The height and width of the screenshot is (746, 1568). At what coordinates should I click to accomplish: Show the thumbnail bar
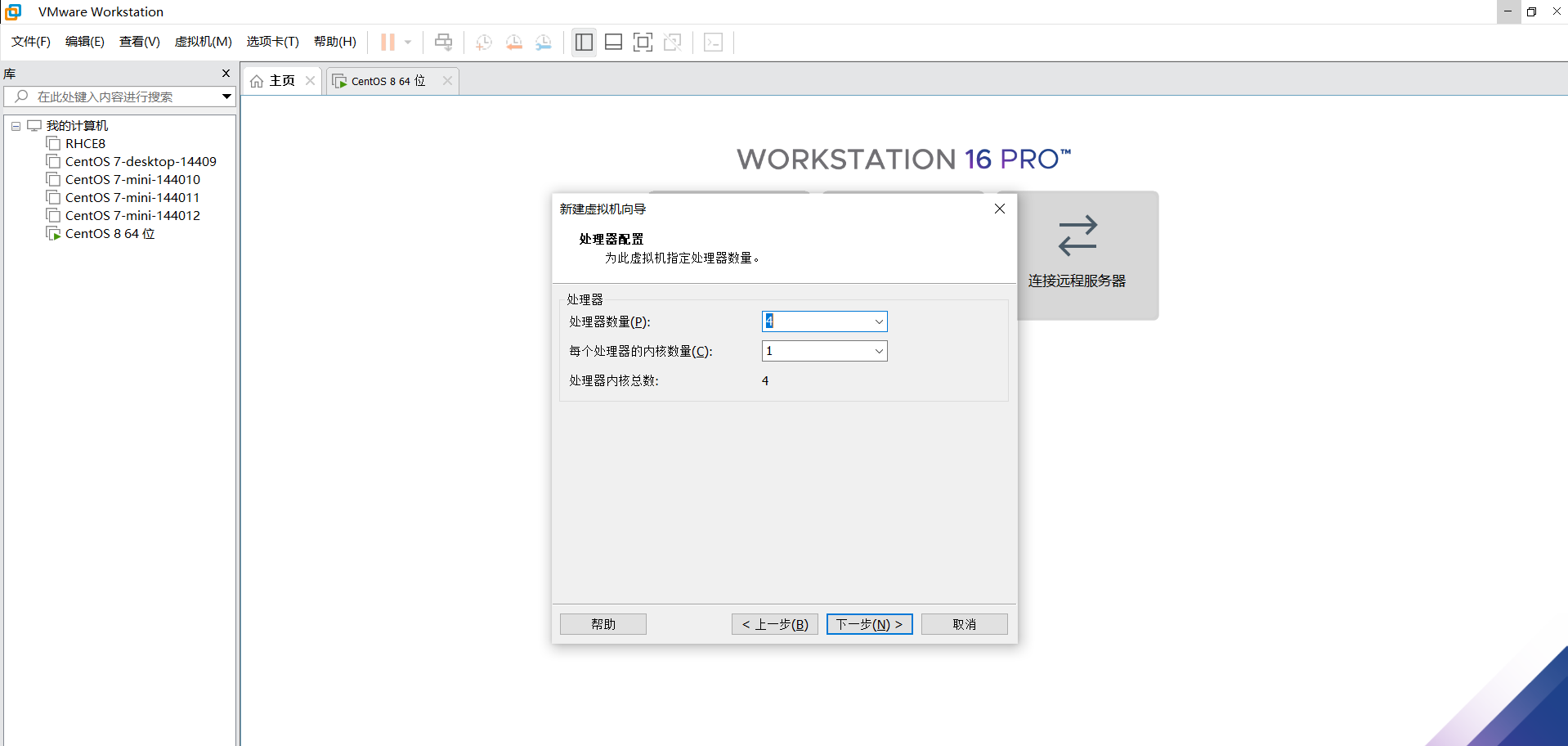coord(613,42)
